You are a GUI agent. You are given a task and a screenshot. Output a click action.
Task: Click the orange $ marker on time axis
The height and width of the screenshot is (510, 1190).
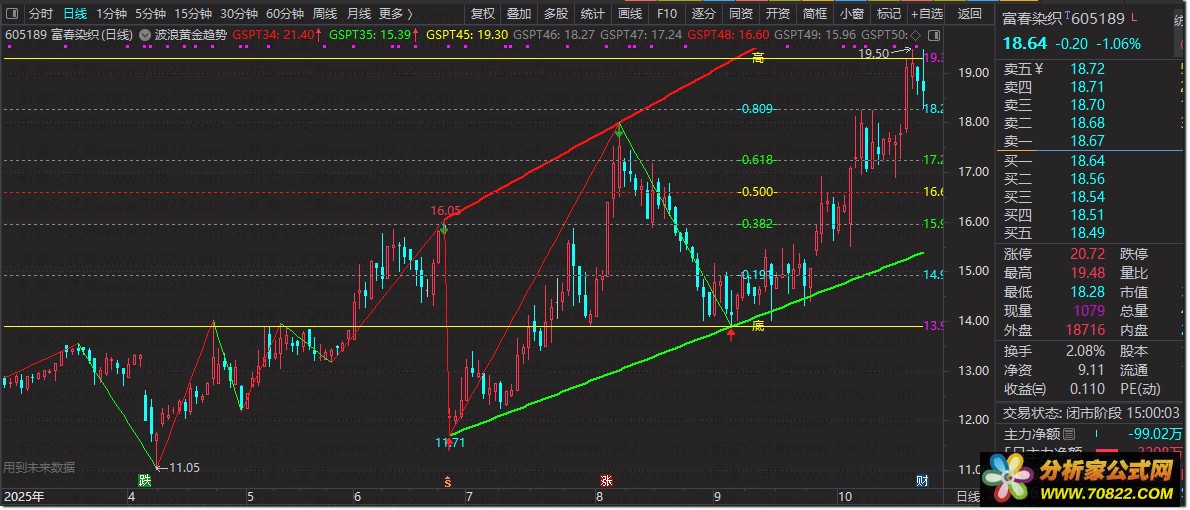click(x=448, y=480)
